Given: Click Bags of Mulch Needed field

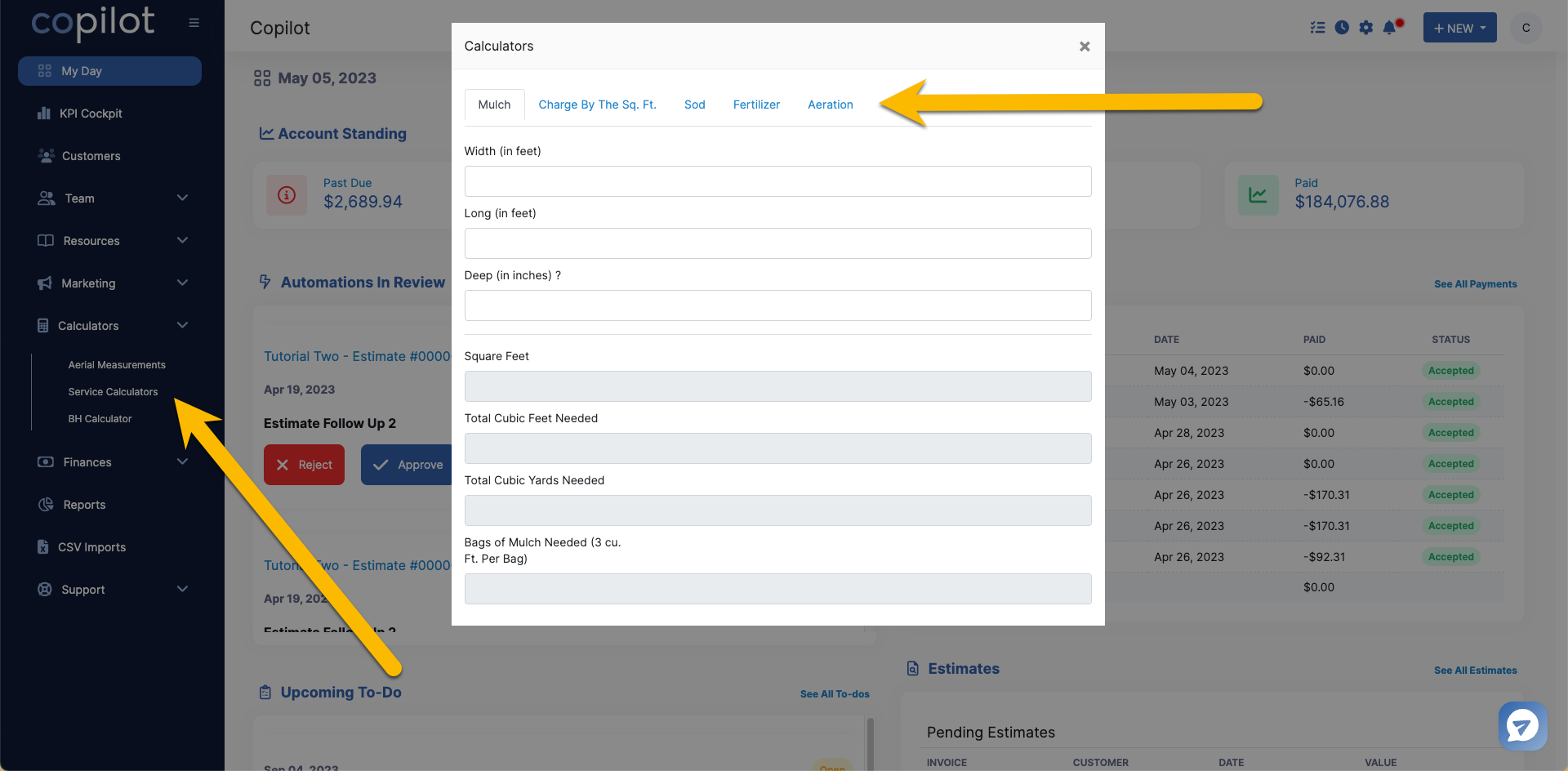Looking at the screenshot, I should pos(777,589).
